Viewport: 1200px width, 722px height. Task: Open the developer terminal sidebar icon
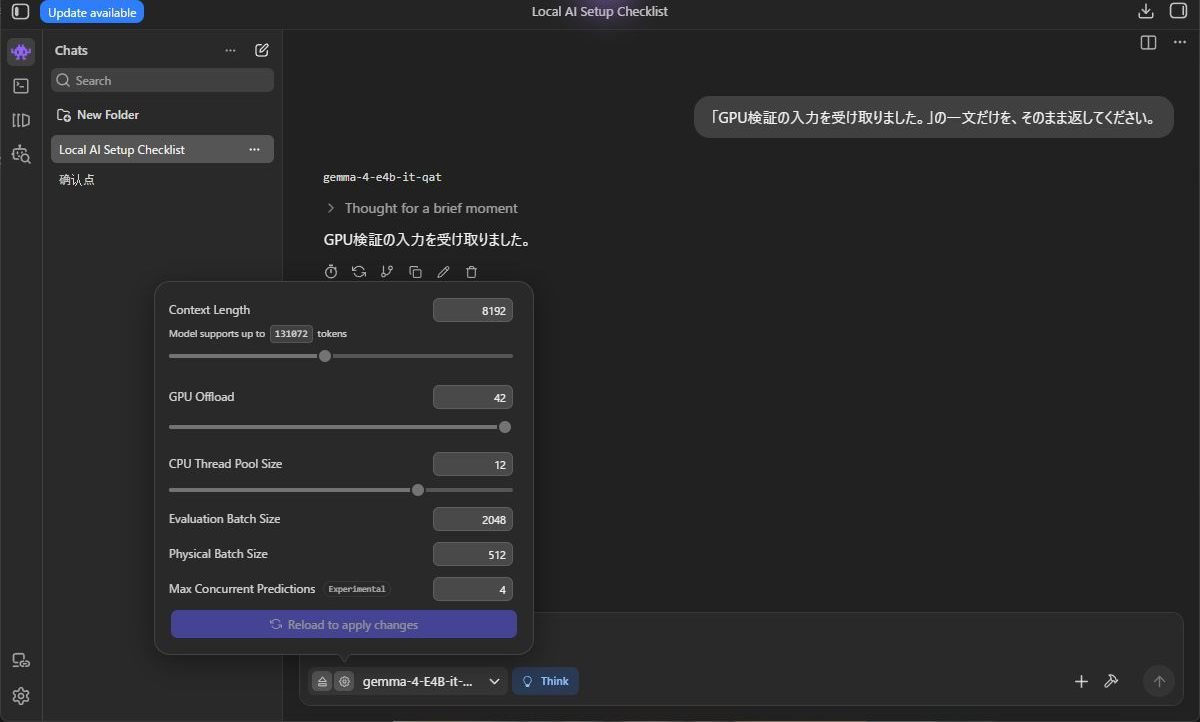(x=21, y=86)
